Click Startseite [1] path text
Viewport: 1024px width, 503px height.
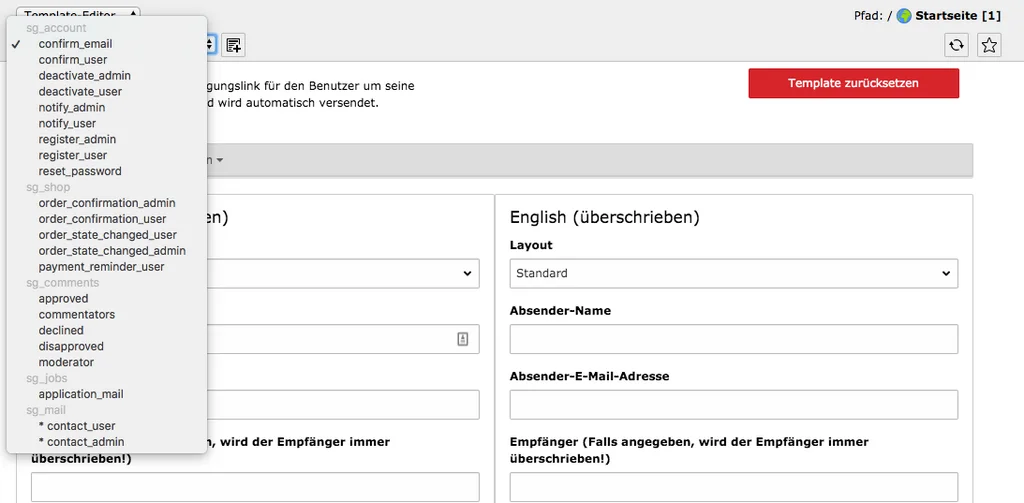coord(958,16)
